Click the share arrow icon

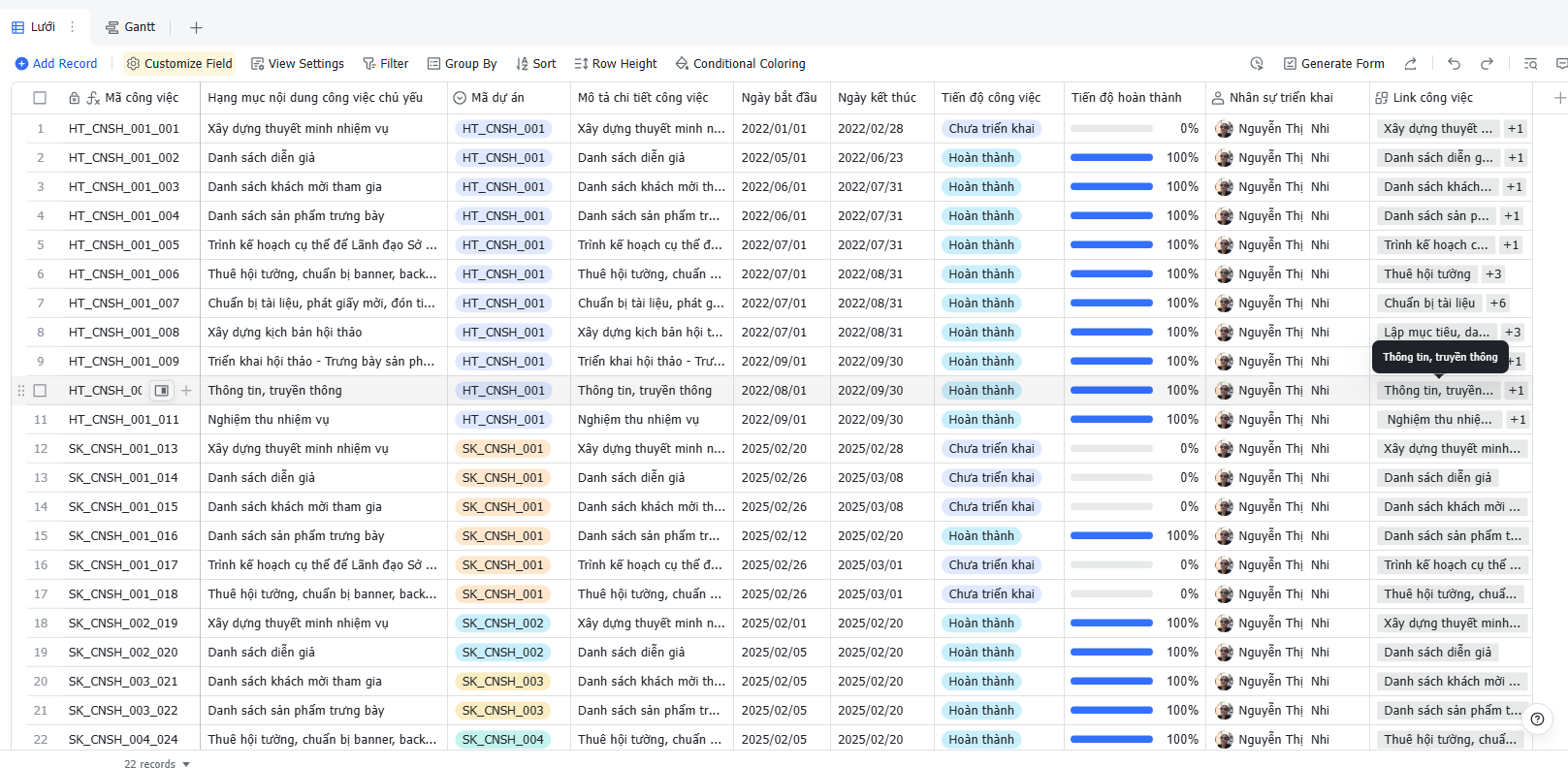(1411, 64)
